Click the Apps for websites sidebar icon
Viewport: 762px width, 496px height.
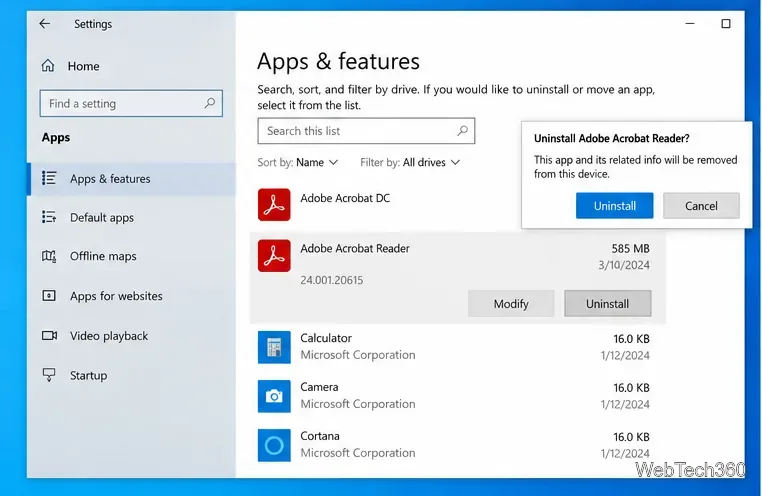[x=49, y=295]
